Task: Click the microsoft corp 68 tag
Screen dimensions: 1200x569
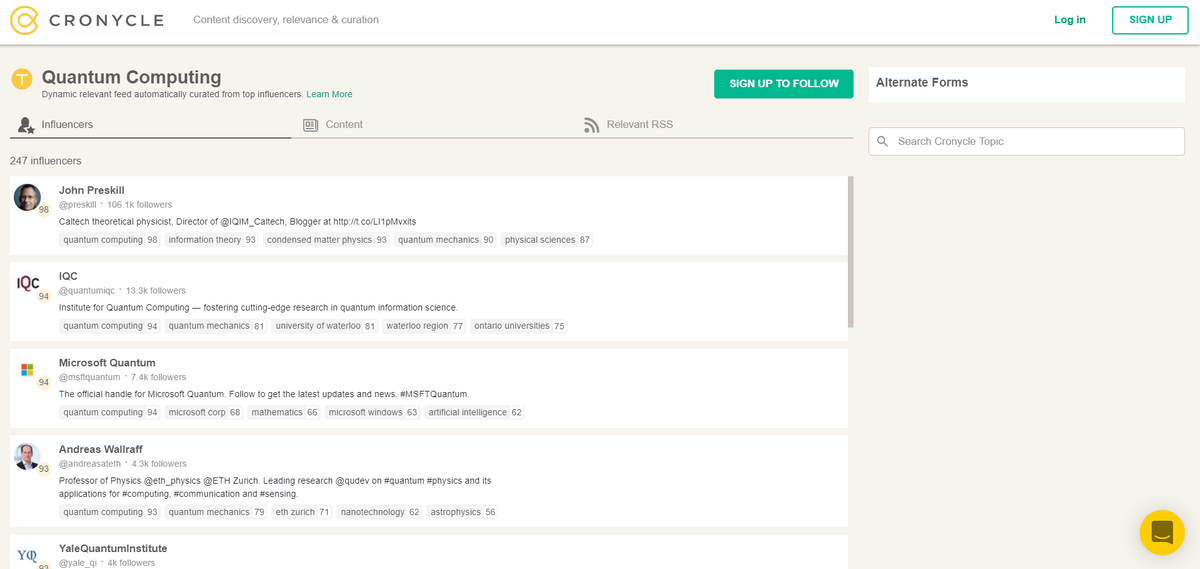Action: [x=204, y=412]
